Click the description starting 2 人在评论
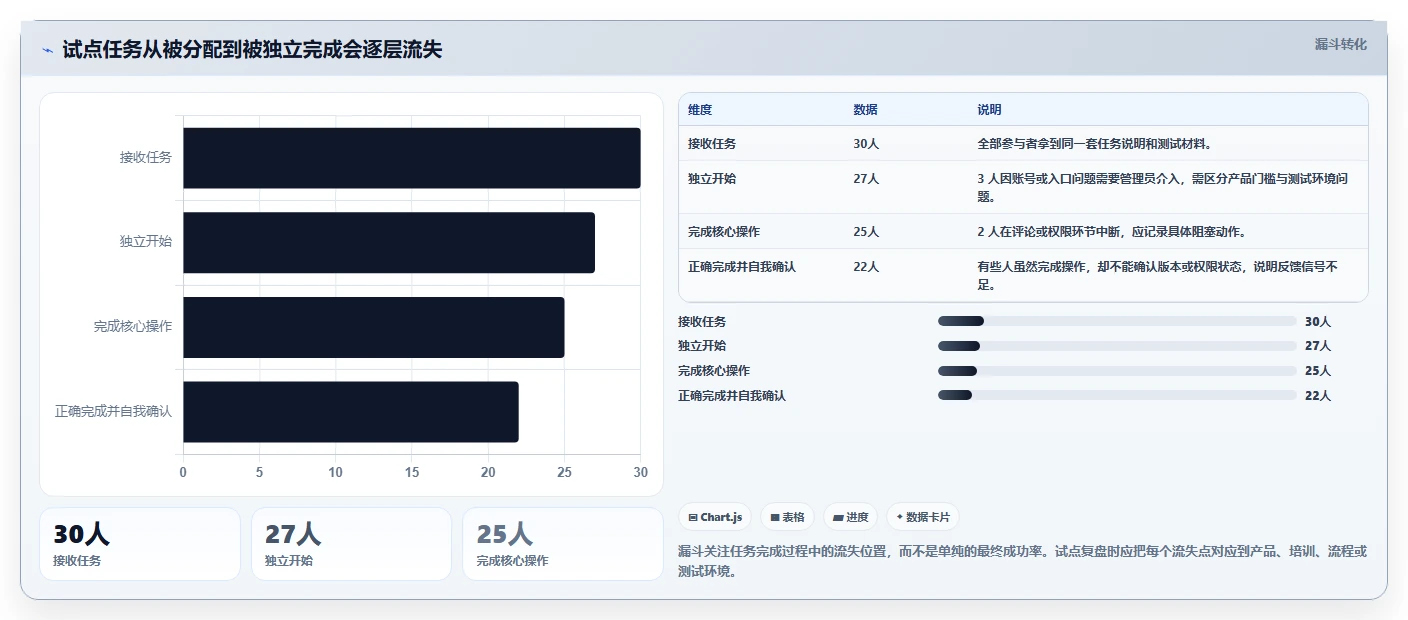This screenshot has width=1408, height=620. click(x=1112, y=232)
